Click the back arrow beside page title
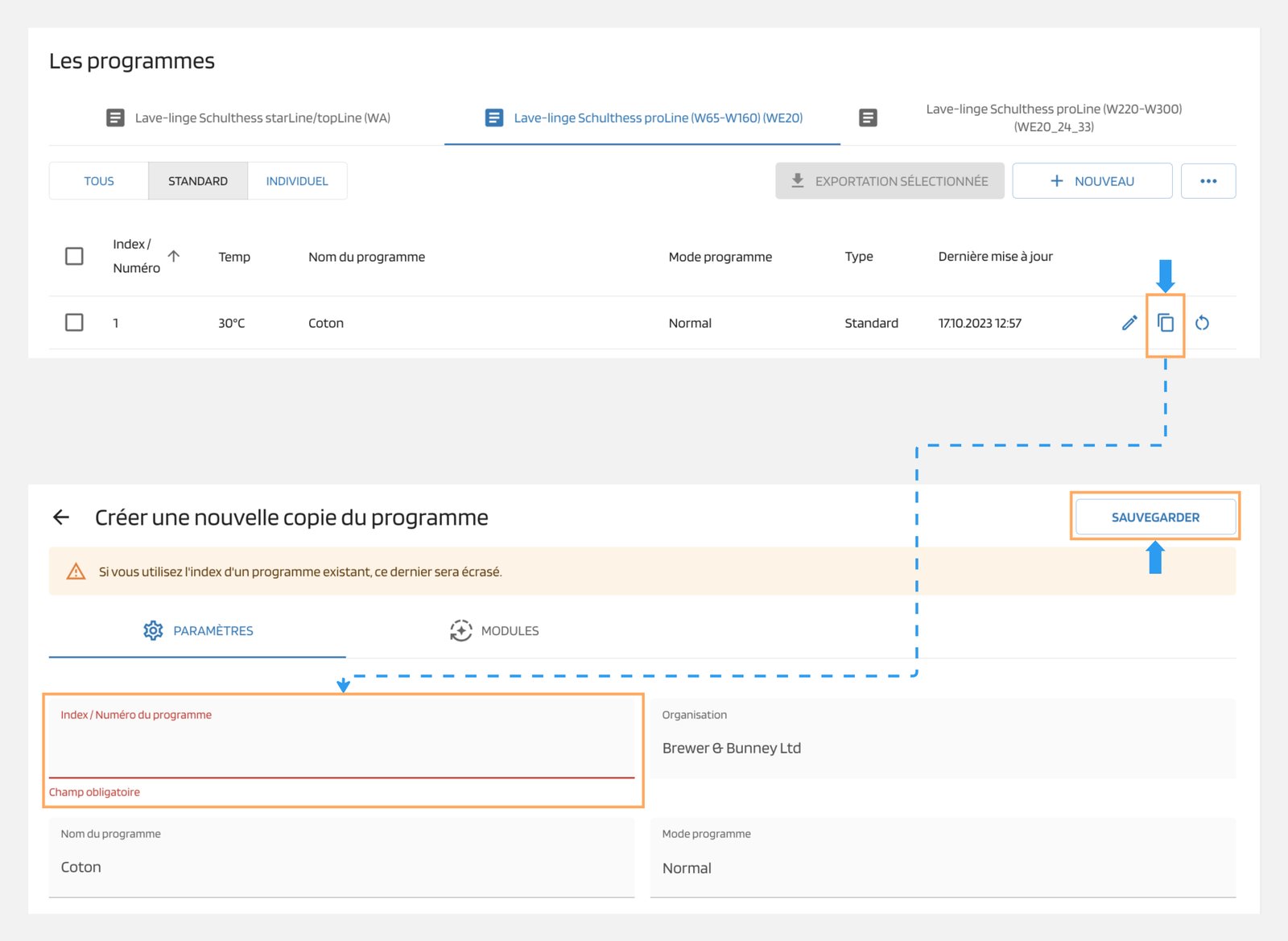 click(x=61, y=518)
